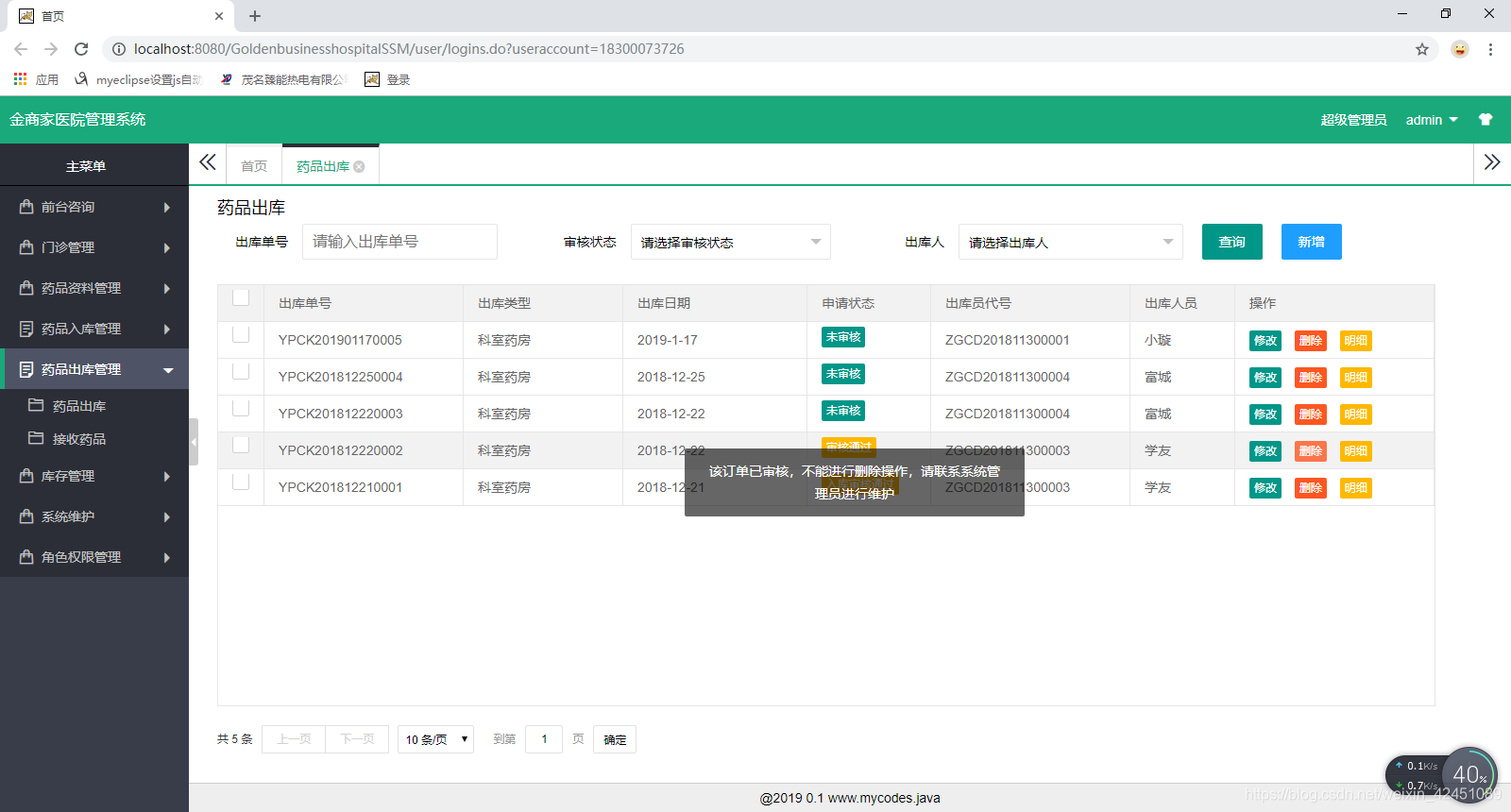
Task: Click 明细 for row YPCK201901170005
Action: coord(1356,341)
